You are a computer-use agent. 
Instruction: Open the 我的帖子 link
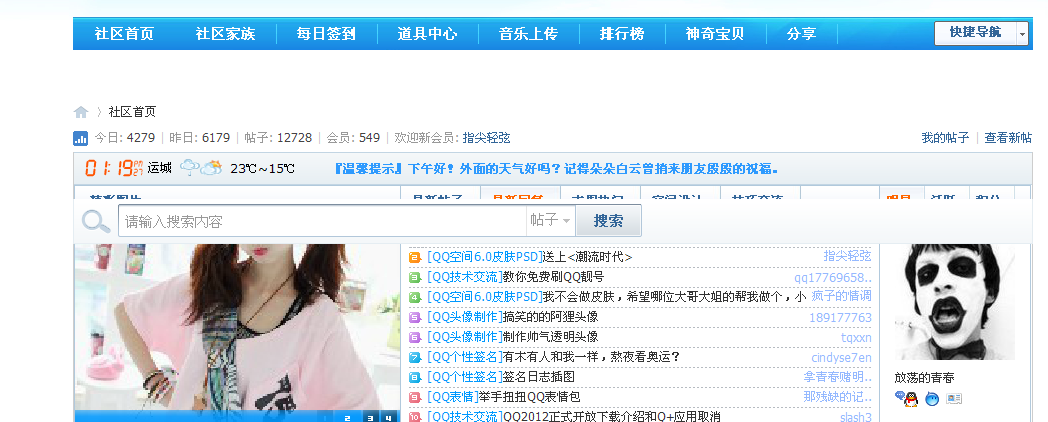point(945,138)
